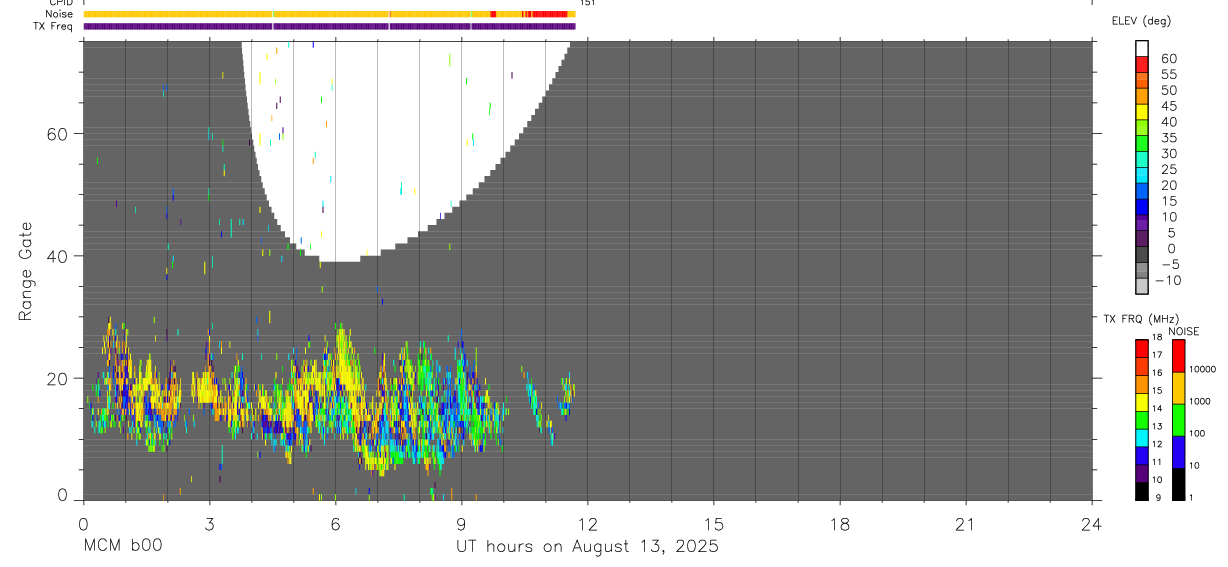
Task: Click the cyan swatch of the TX FRQ color bar
Action: (x=1142, y=438)
